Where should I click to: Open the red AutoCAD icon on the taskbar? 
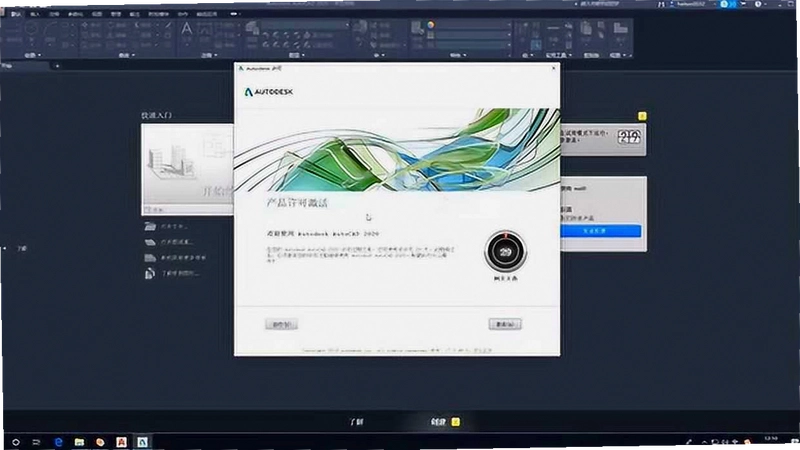click(121, 442)
